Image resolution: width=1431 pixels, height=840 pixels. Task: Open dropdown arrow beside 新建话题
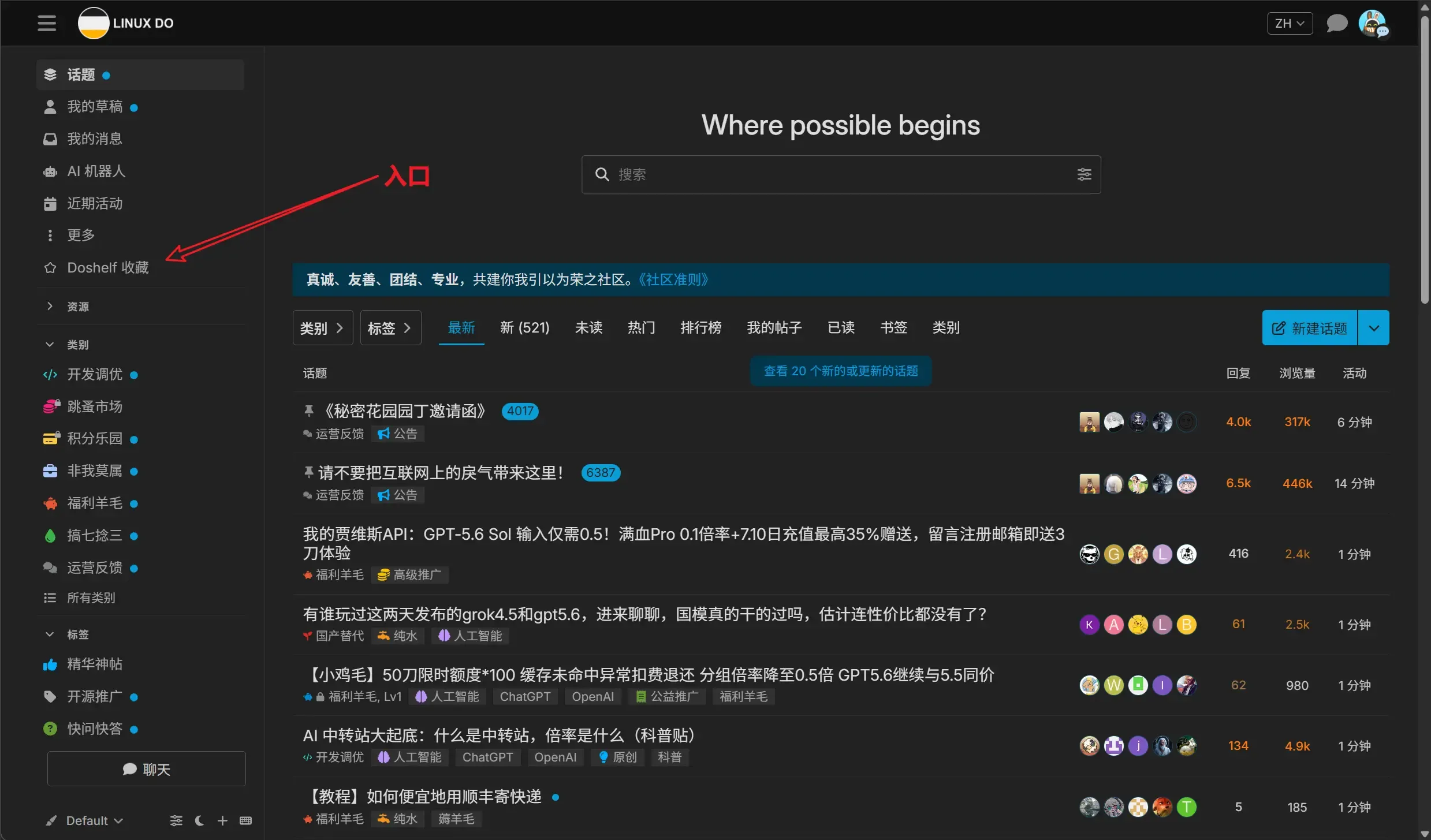tap(1374, 328)
